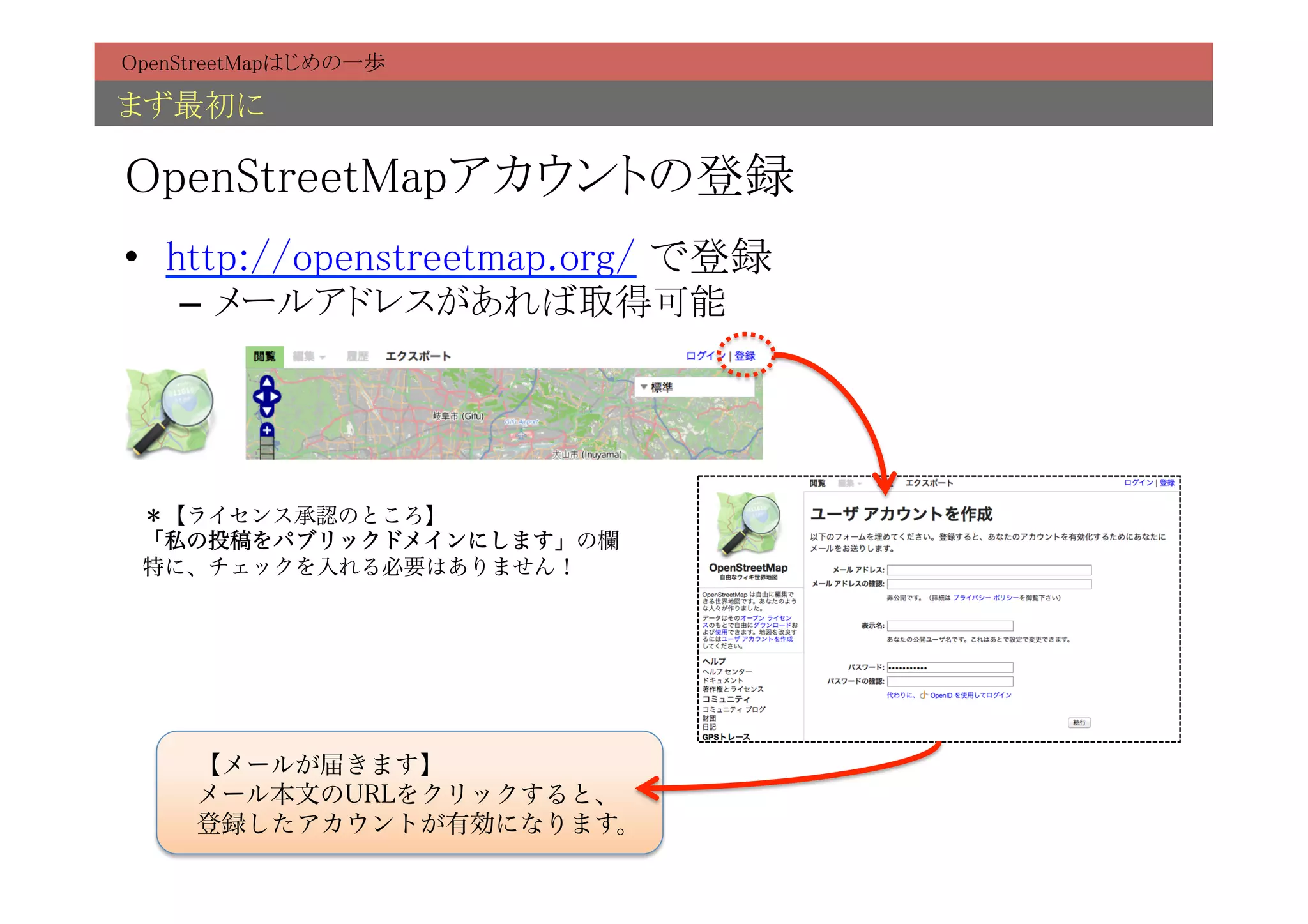This screenshot has width=1308, height=924.
Task: Click the map zoom level slider bar
Action: [x=267, y=449]
